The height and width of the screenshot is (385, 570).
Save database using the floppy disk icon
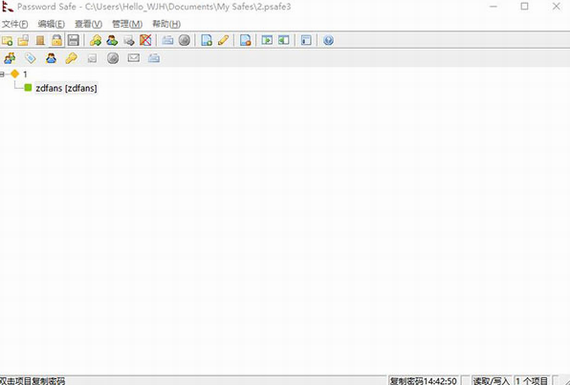pos(73,40)
